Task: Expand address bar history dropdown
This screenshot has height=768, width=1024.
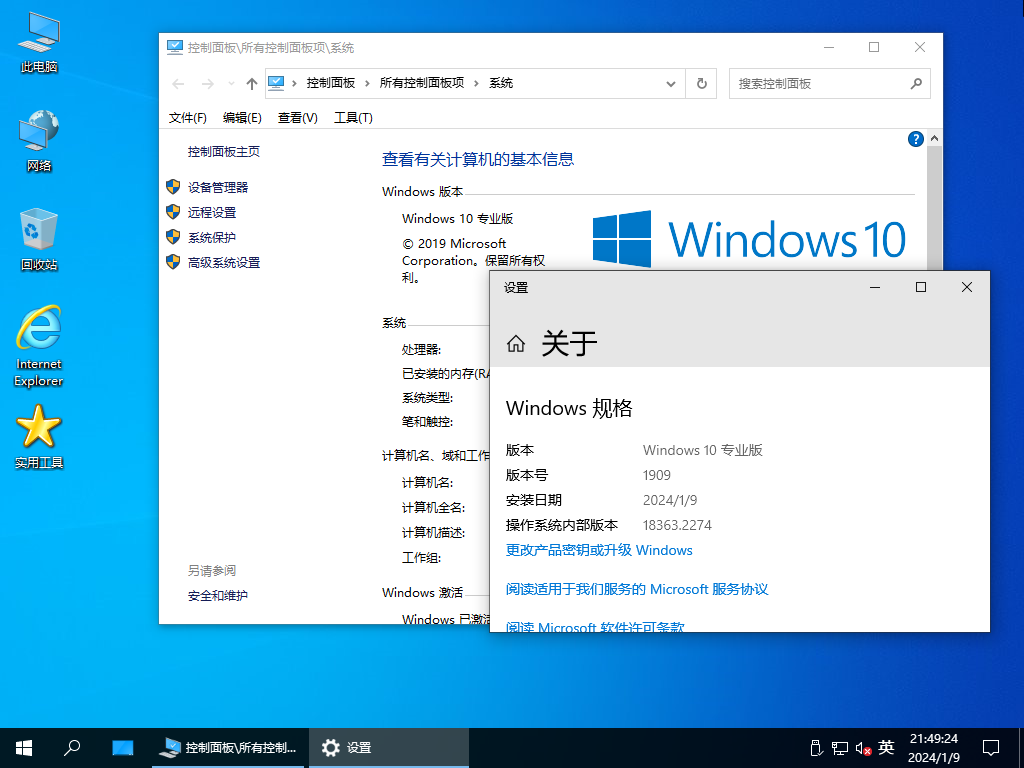Action: click(x=671, y=84)
